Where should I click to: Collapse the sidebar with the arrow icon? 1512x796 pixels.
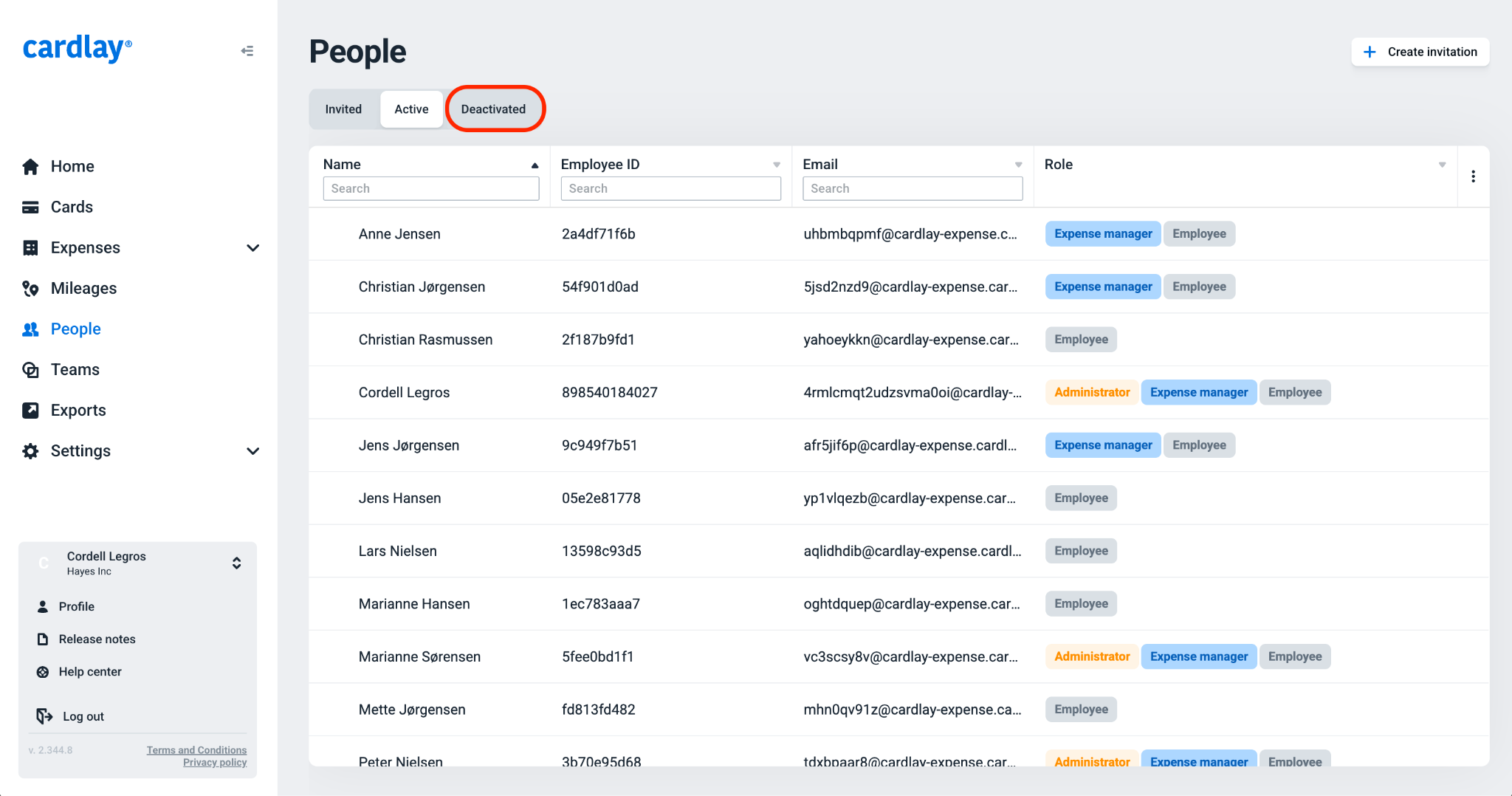247,51
